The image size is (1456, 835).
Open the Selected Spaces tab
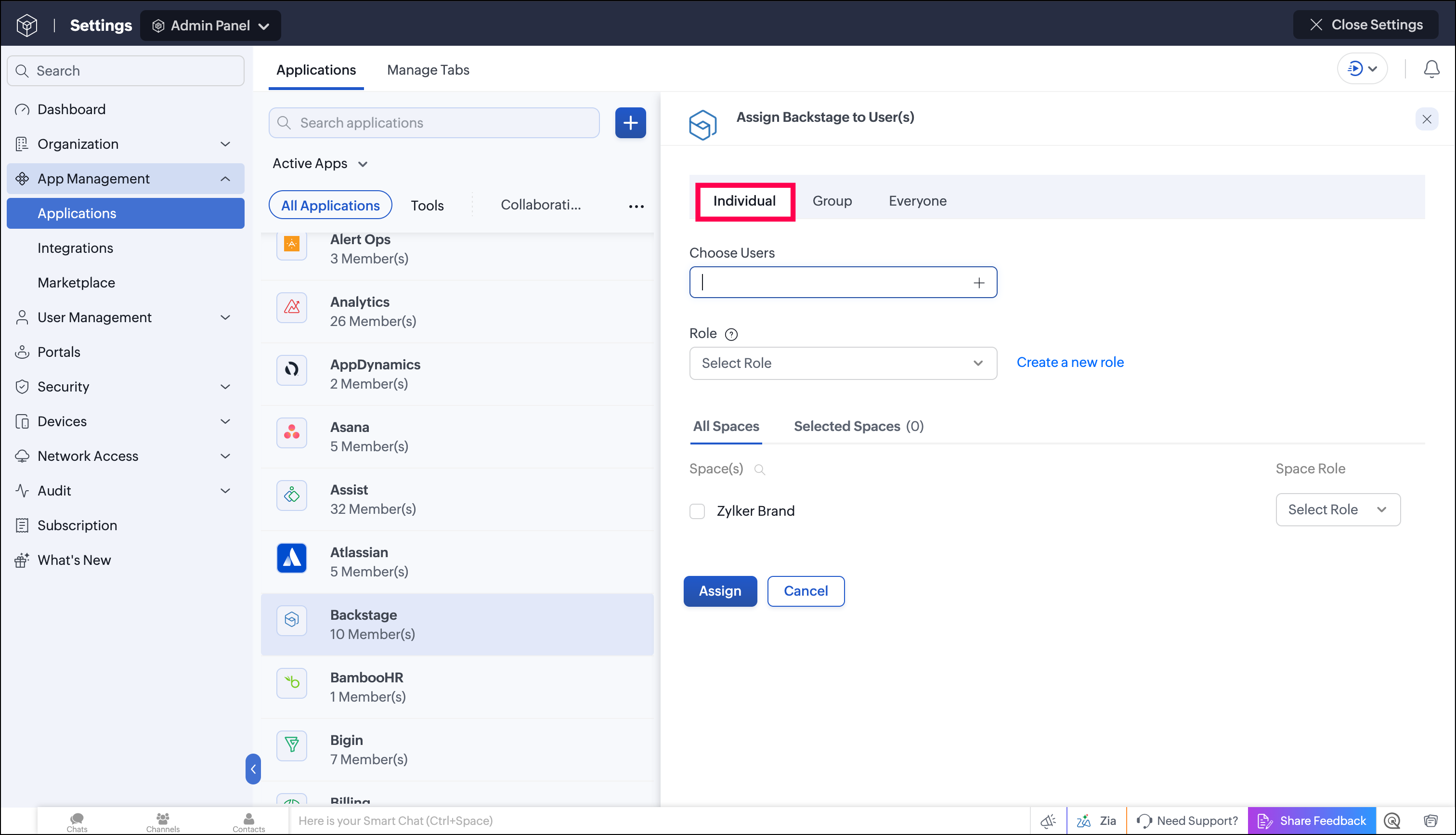858,427
